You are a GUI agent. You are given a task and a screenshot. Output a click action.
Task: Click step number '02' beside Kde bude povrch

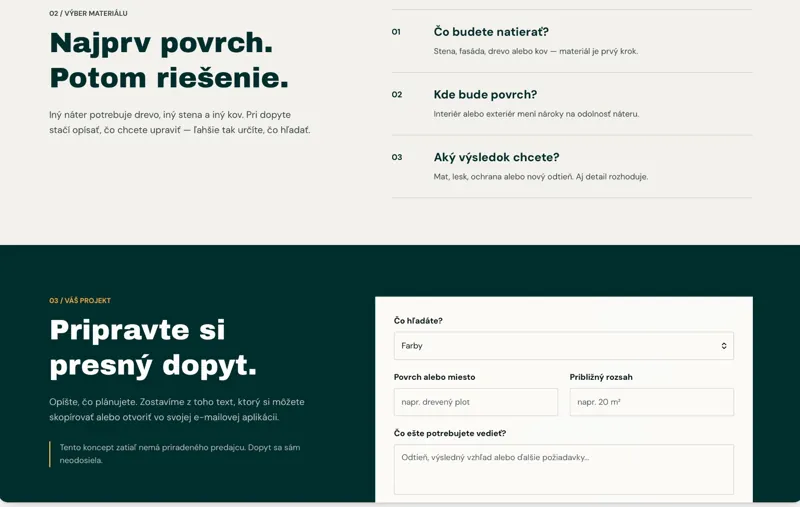pyautogui.click(x=397, y=94)
